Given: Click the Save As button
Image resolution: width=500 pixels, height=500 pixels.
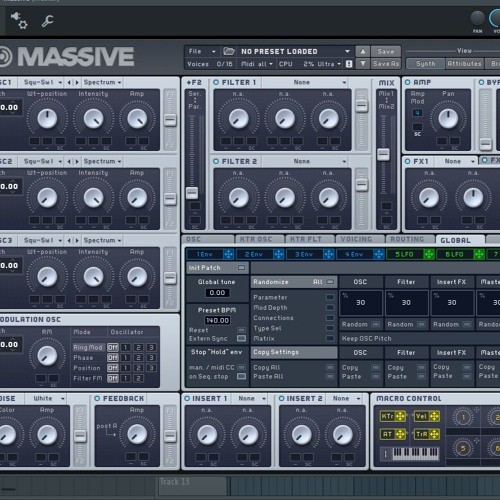Looking at the screenshot, I should click(x=386, y=63).
